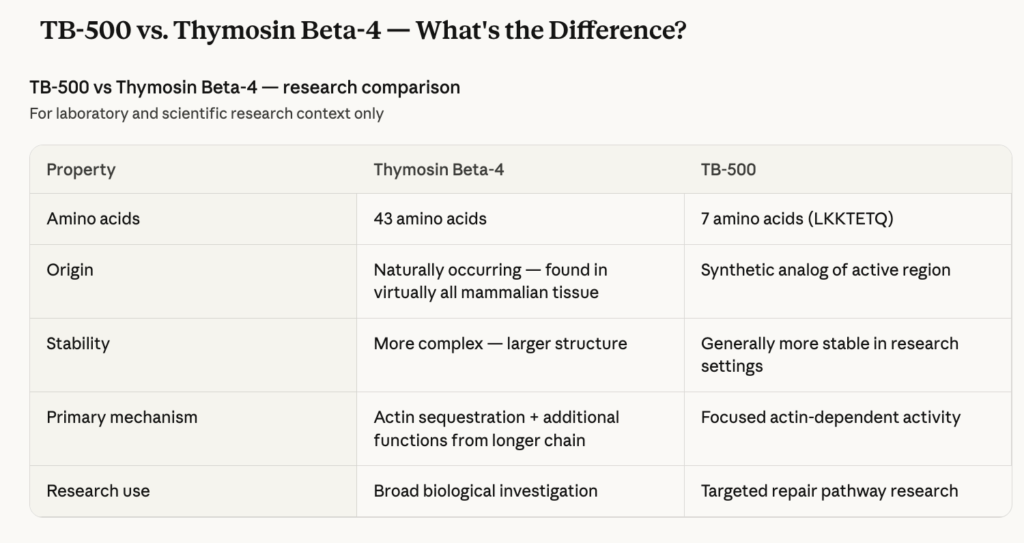Click the "Synthetic analog of active region" cell
This screenshot has width=1024, height=543.
[x=825, y=270]
